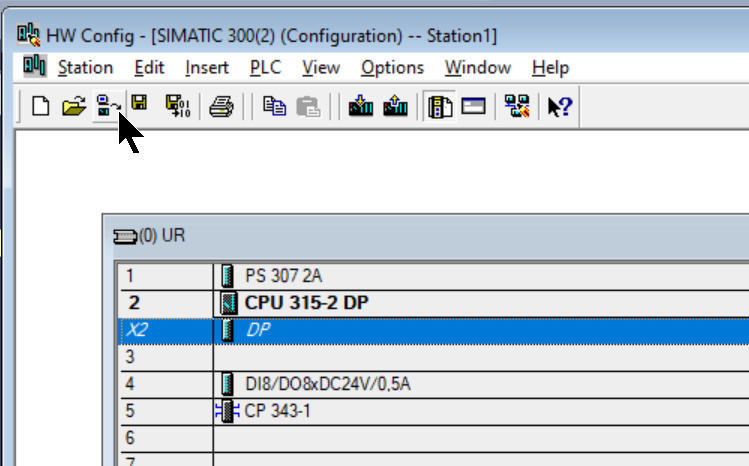Open the Insert menu
This screenshot has height=466, width=749.
207,67
